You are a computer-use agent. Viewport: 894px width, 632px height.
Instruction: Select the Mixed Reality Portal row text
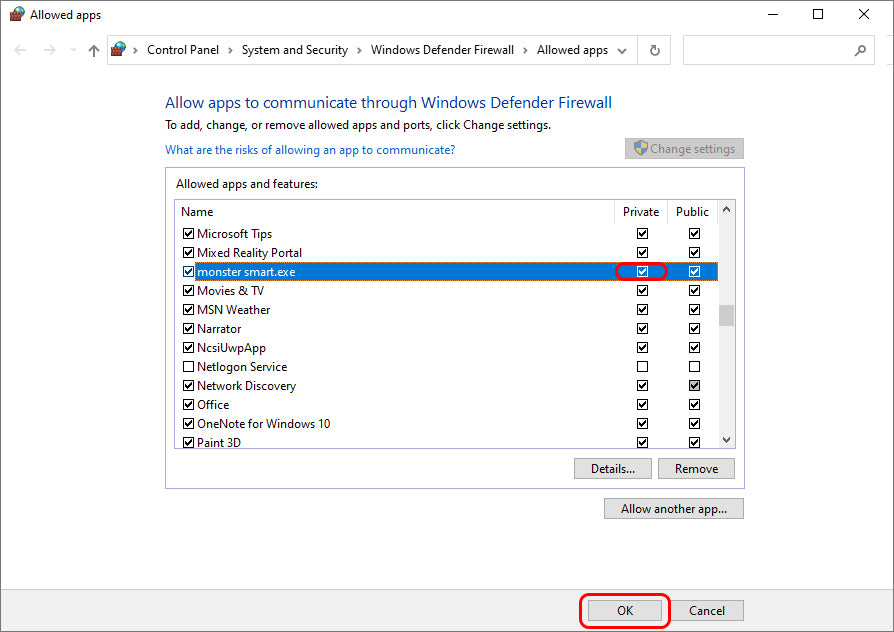click(249, 253)
